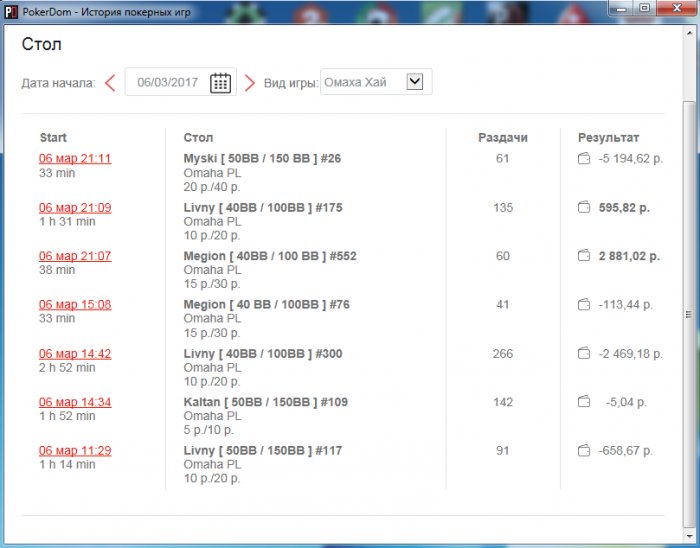Open session link 06 мар 14:34
Image resolution: width=700 pixels, height=548 pixels.
pyautogui.click(x=75, y=402)
